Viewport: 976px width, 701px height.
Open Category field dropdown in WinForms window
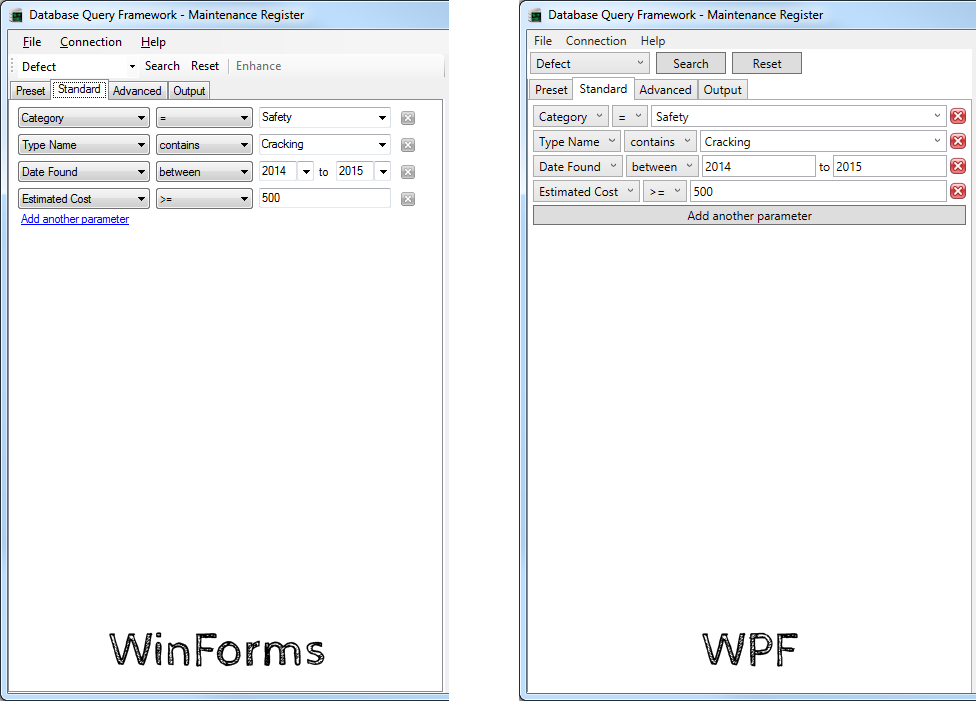[83, 118]
